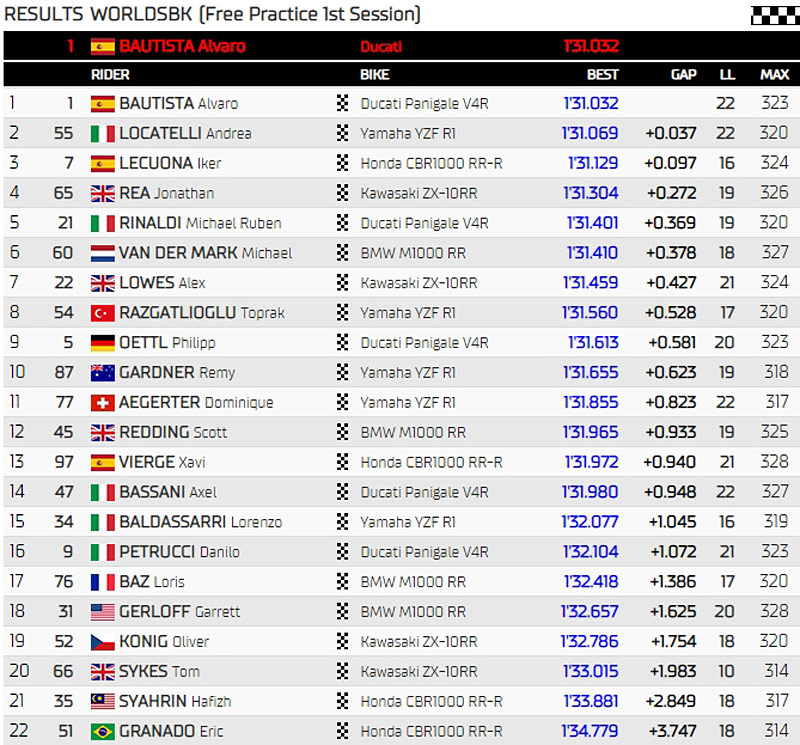
Task: Click the Swiss flag next to AEGERTER
Action: click(x=102, y=403)
